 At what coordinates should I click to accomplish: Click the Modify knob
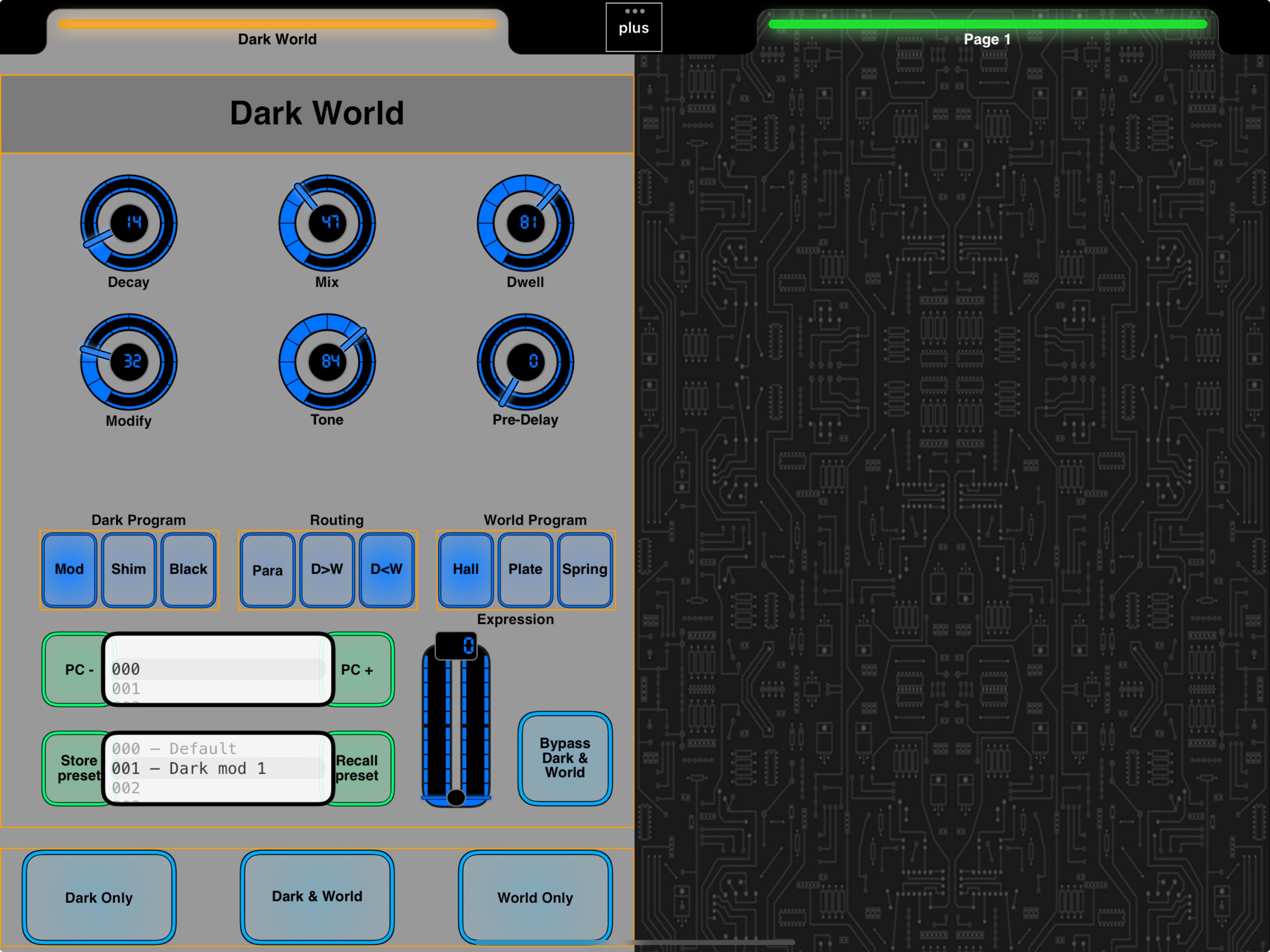[129, 361]
